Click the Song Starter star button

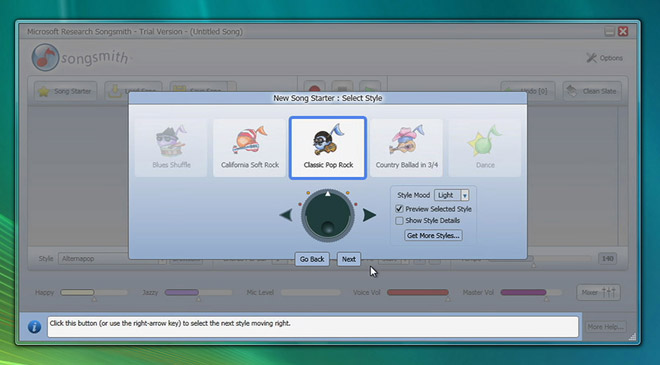pos(65,91)
